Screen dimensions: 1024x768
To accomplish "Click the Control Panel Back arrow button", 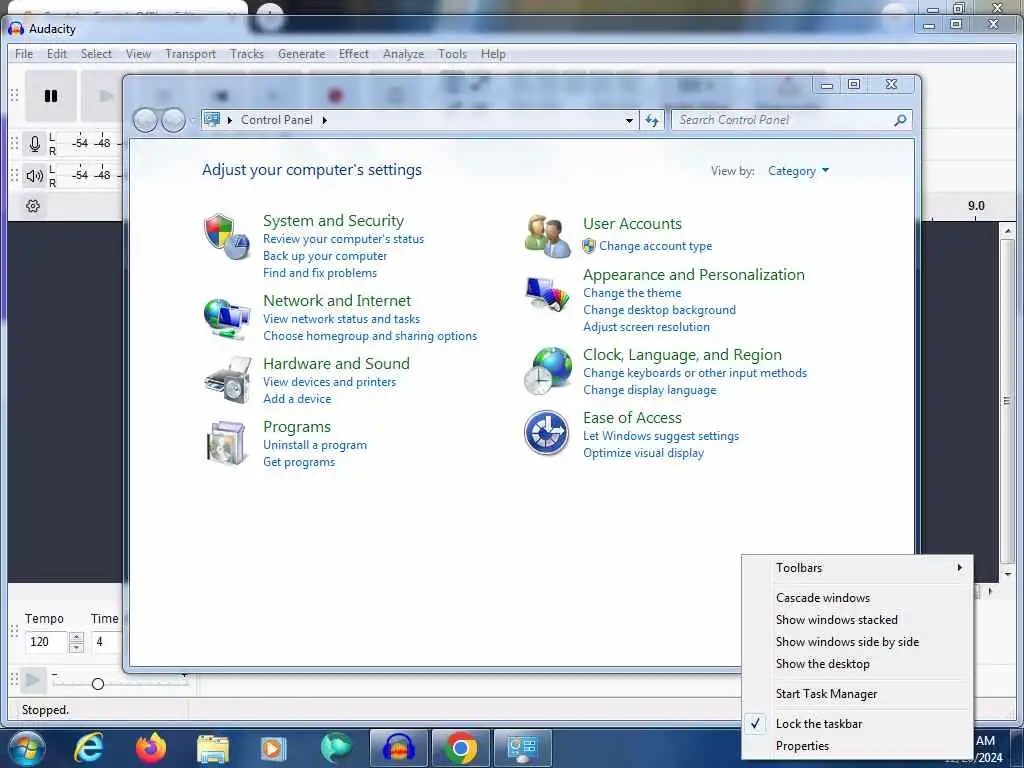I will (145, 120).
